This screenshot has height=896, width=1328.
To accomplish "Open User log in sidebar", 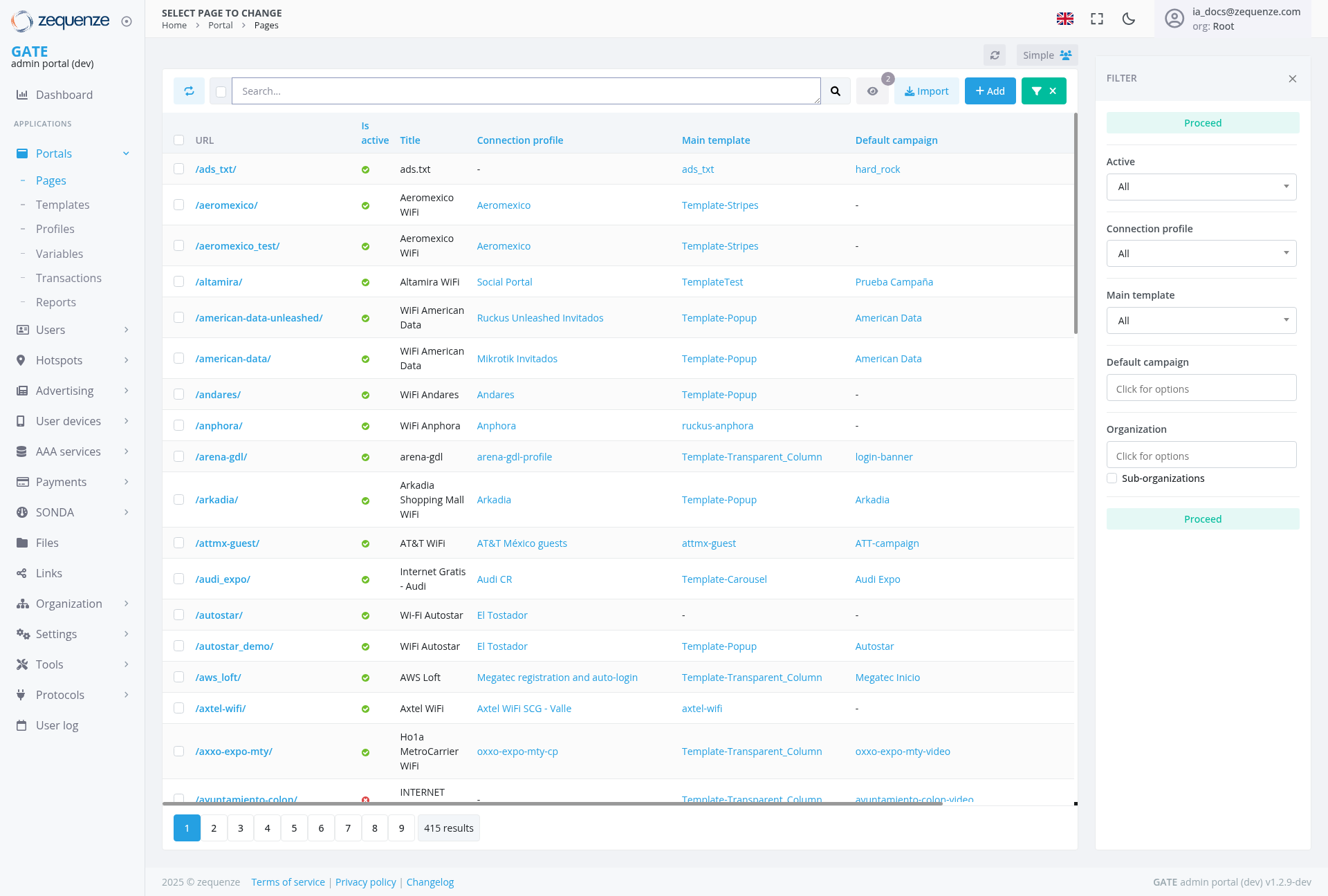I will click(x=57, y=725).
